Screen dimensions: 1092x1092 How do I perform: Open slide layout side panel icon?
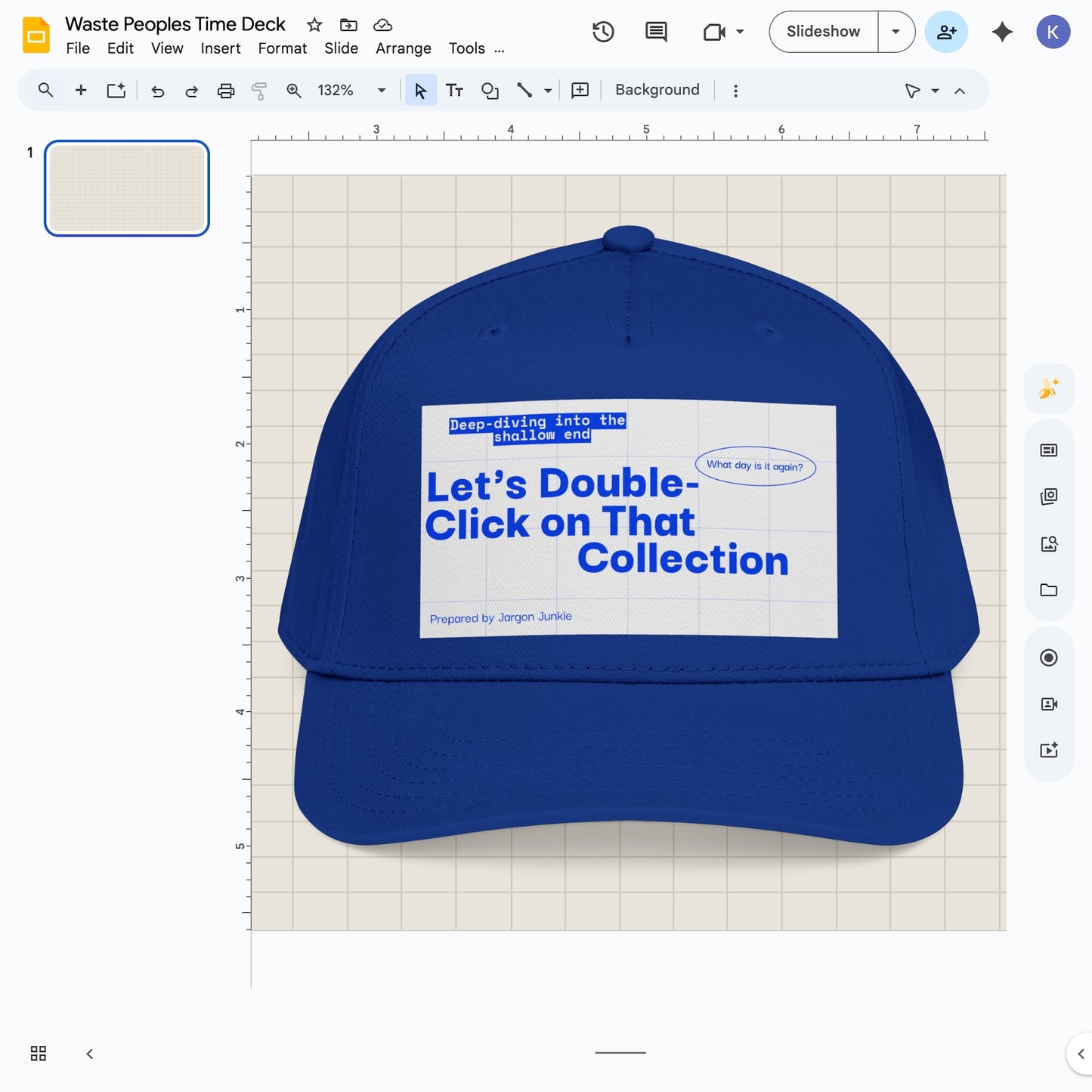[x=1049, y=450]
